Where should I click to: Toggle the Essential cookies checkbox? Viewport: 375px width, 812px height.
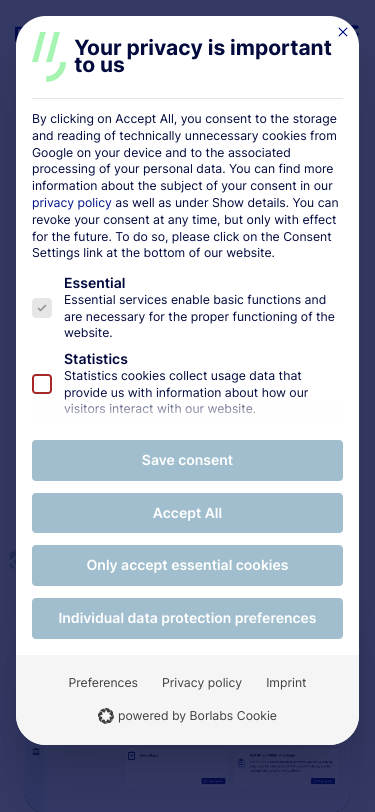[42, 308]
